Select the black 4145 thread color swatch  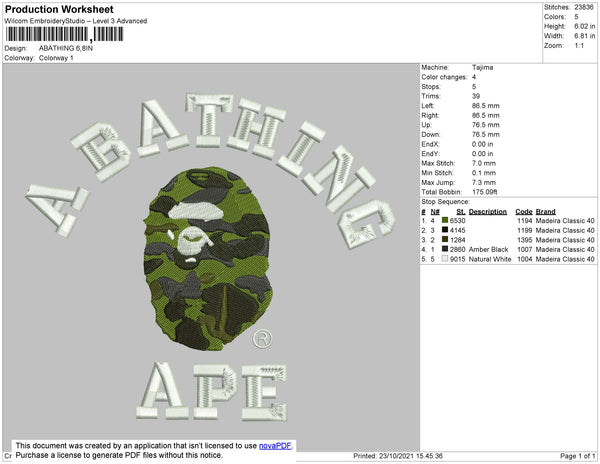point(445,230)
